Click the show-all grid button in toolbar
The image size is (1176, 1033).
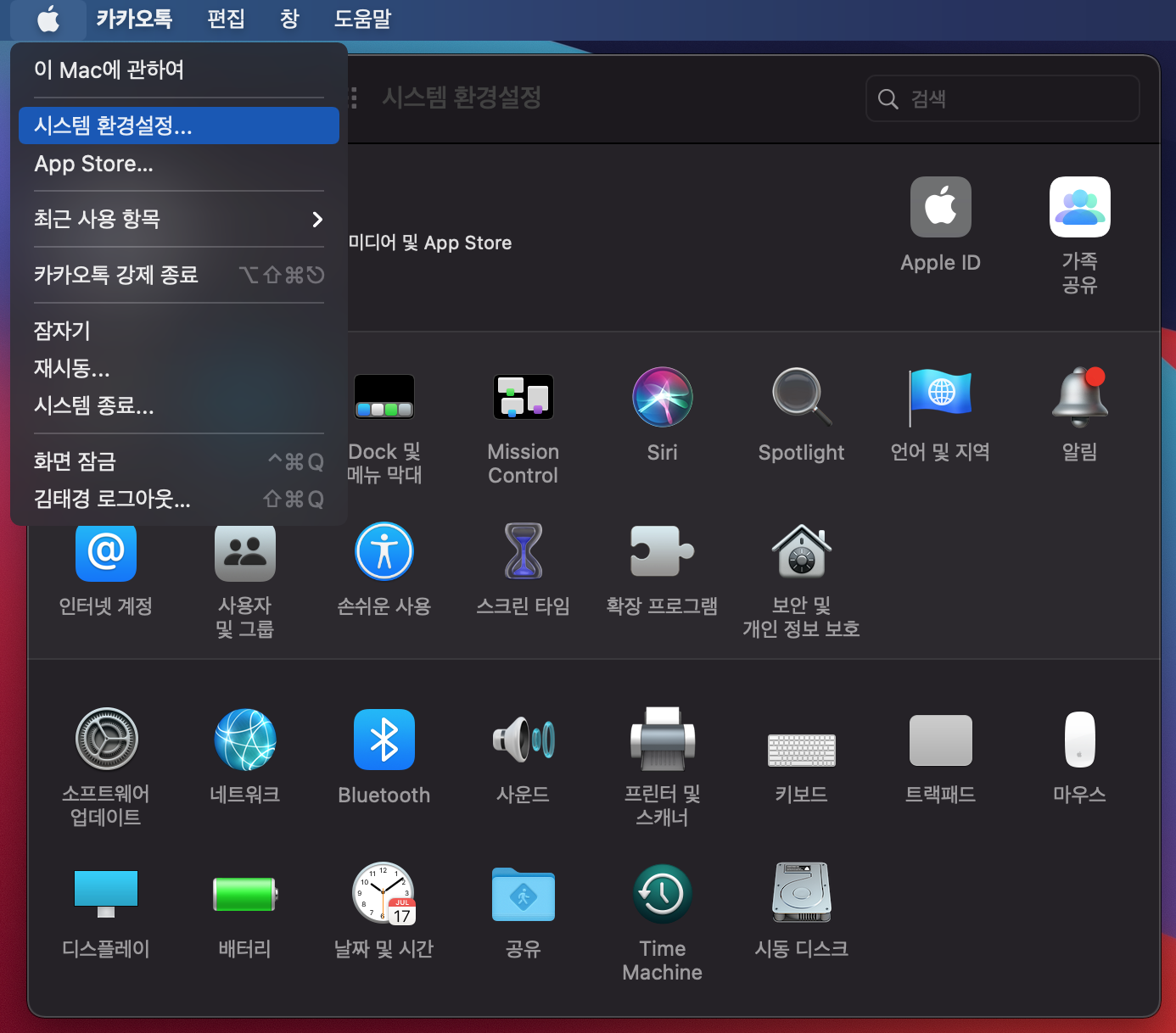(x=354, y=98)
